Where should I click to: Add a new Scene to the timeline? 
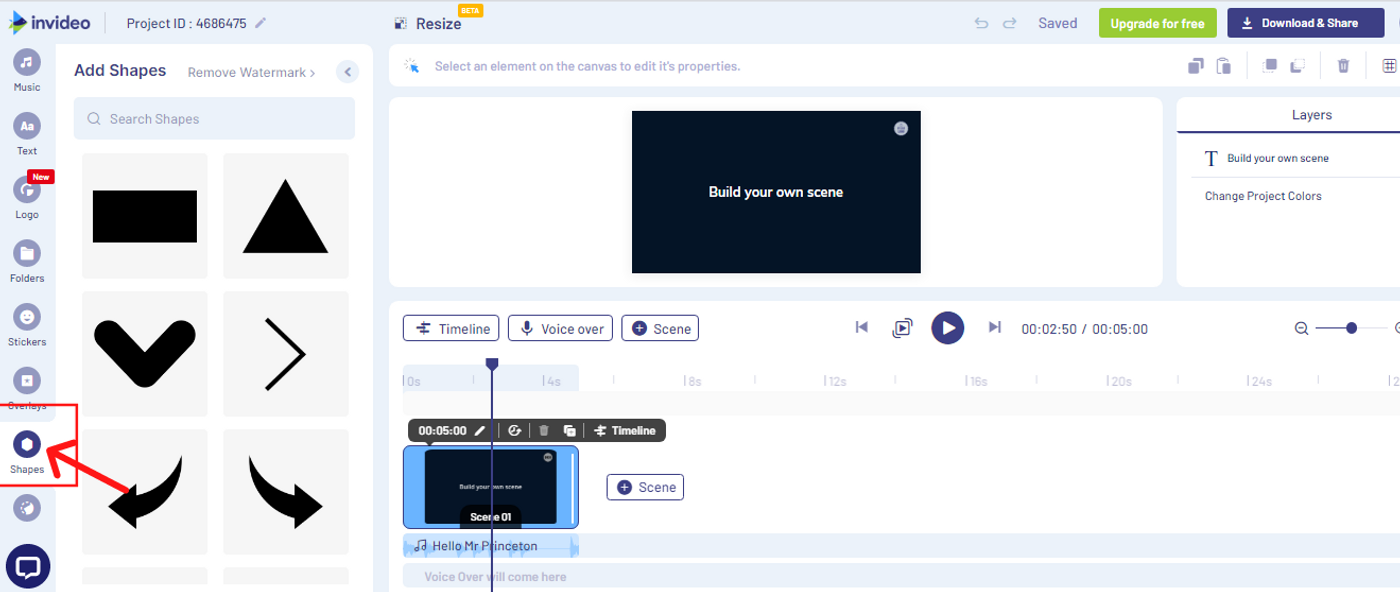[x=645, y=487]
